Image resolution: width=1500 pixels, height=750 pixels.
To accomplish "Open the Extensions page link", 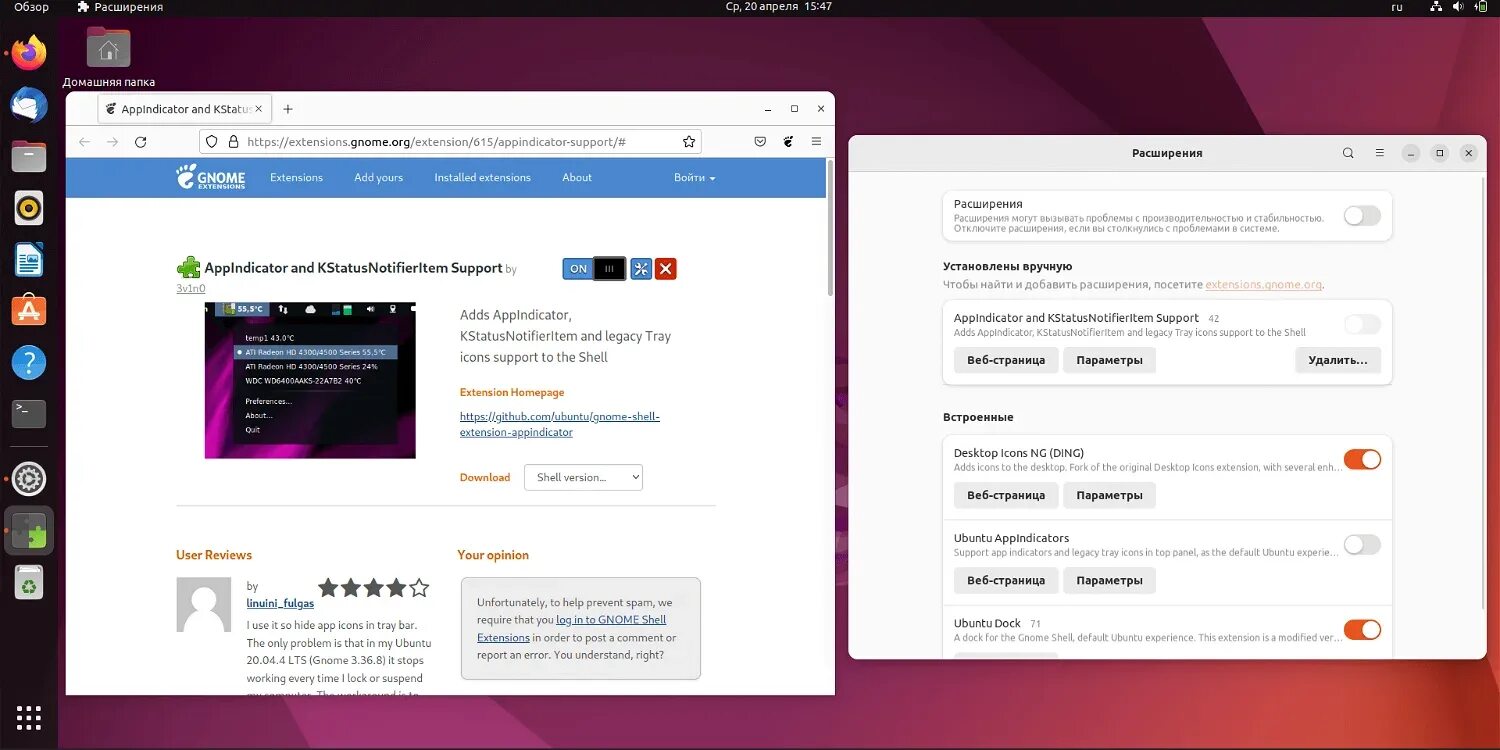I will [x=296, y=177].
